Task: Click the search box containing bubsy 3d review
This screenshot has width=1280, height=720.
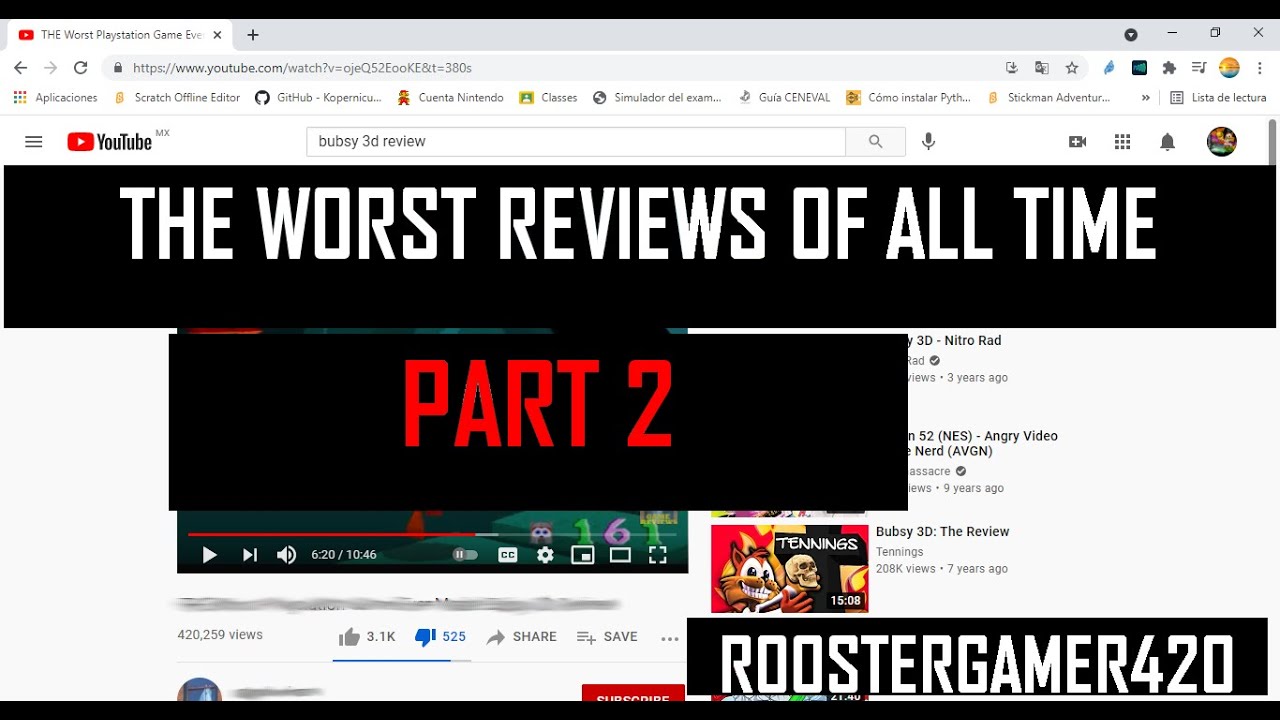Action: pos(575,142)
